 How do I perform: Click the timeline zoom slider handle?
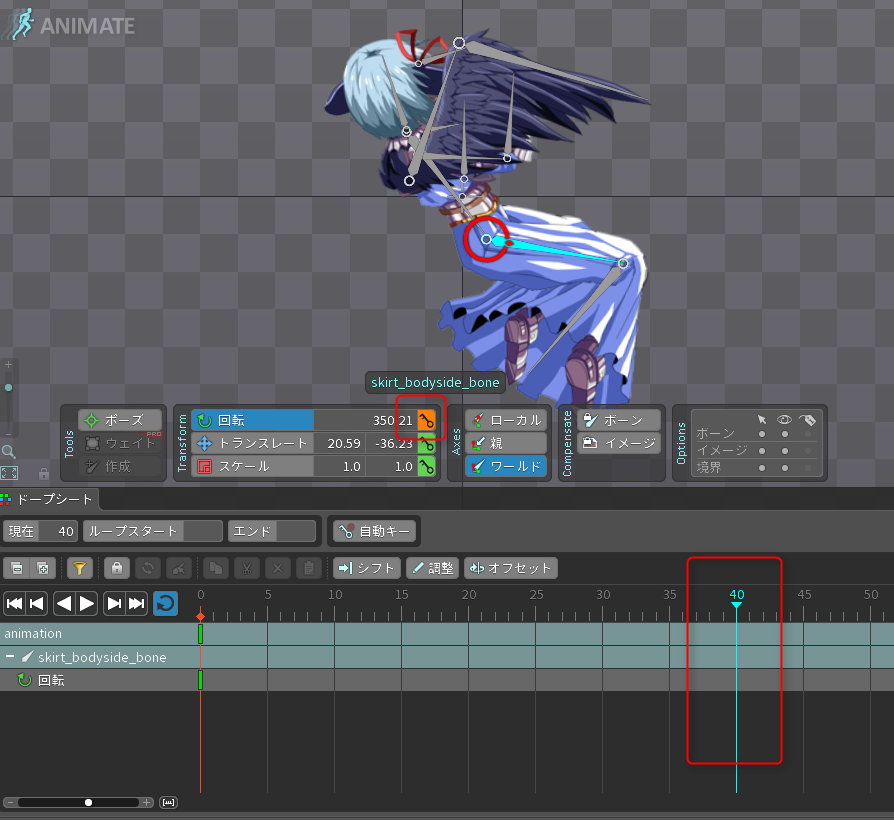click(x=88, y=802)
